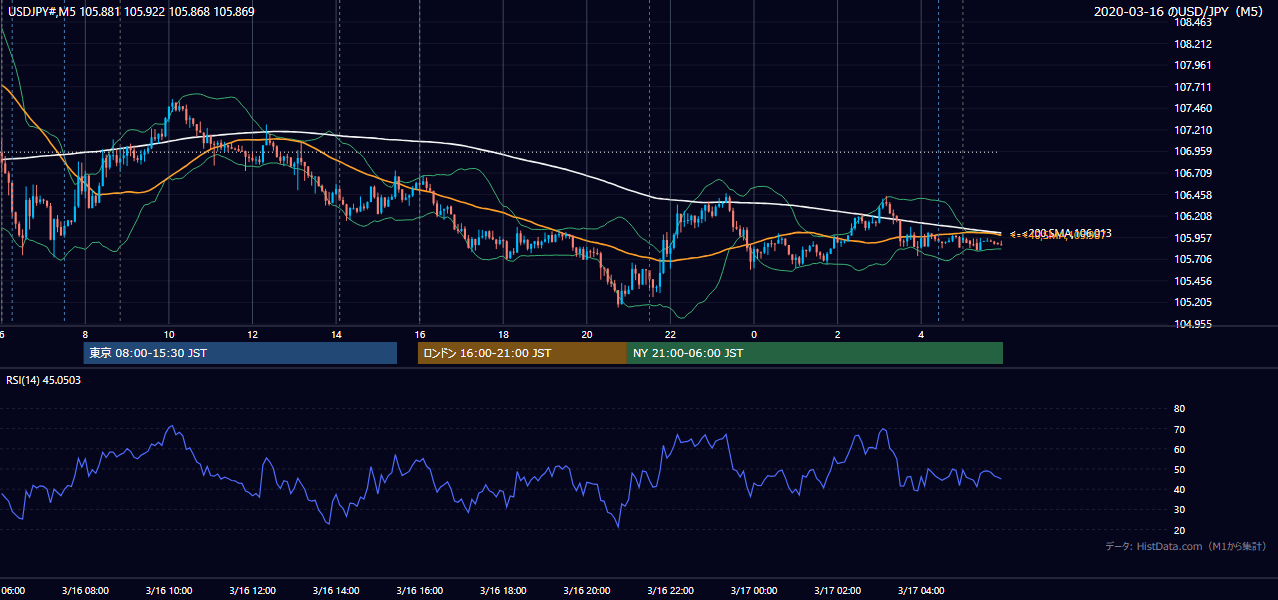Select the 107.961 price axis label
This screenshot has width=1278, height=600.
(x=1194, y=66)
